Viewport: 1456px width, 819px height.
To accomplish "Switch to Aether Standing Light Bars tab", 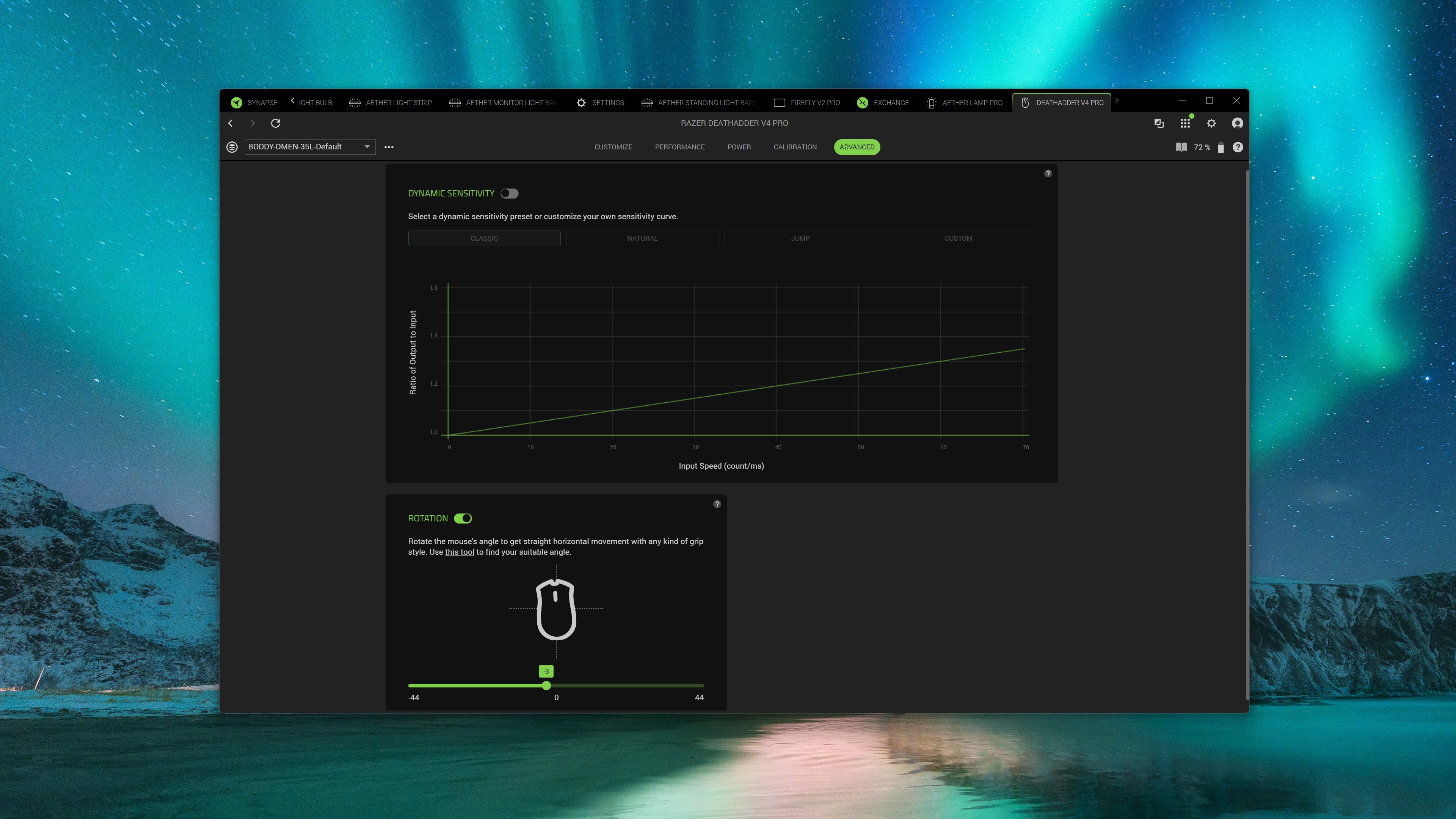I will (x=698, y=102).
